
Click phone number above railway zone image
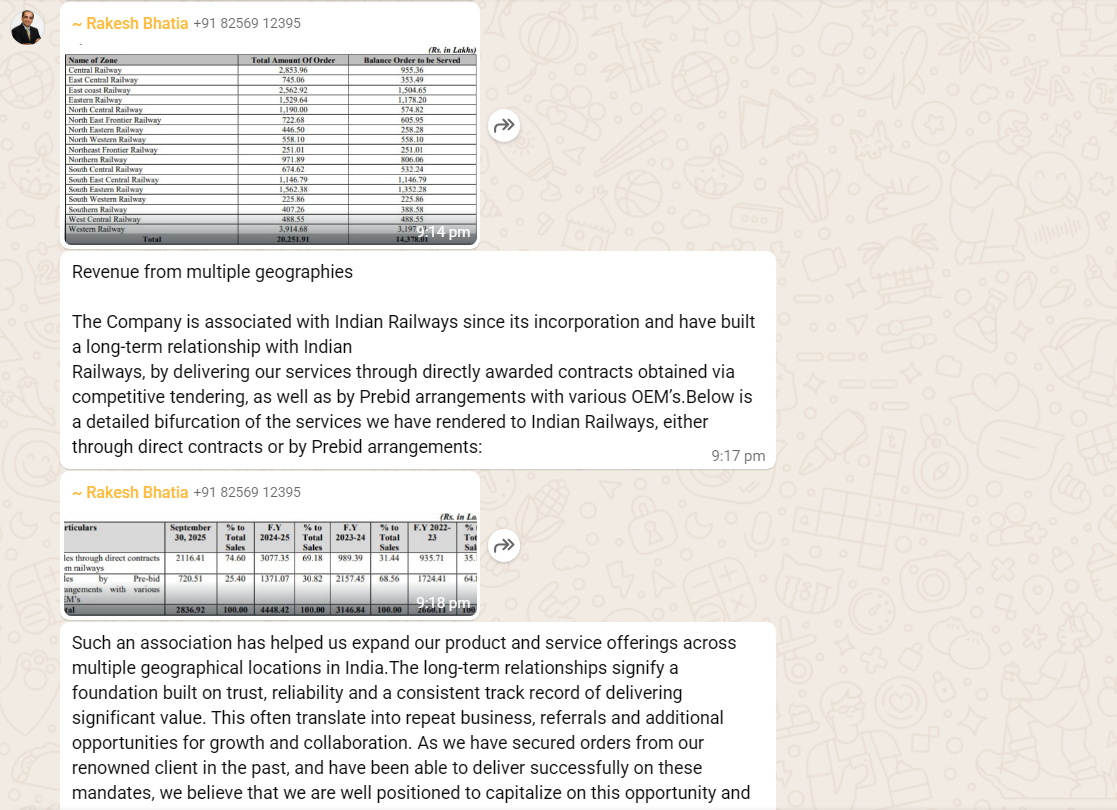click(246, 23)
